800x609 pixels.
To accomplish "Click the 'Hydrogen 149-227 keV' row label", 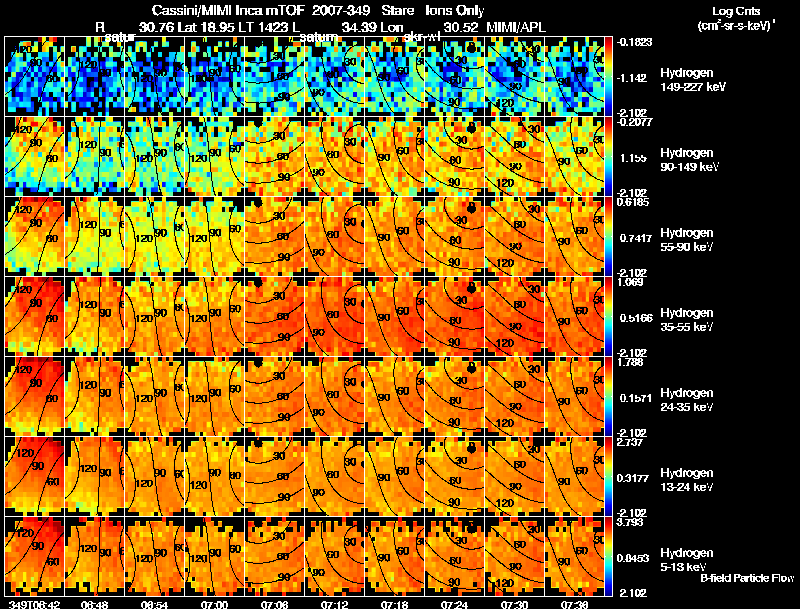I will pos(692,80).
